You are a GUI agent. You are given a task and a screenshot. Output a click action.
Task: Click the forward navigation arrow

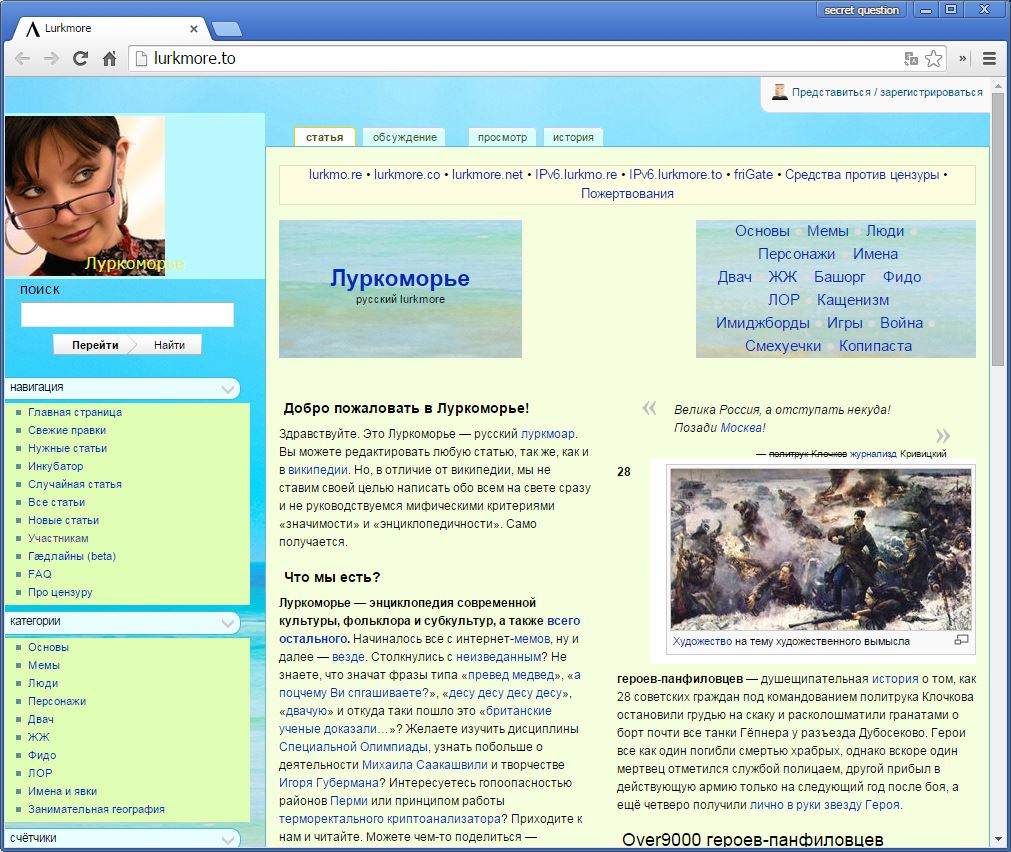point(50,58)
